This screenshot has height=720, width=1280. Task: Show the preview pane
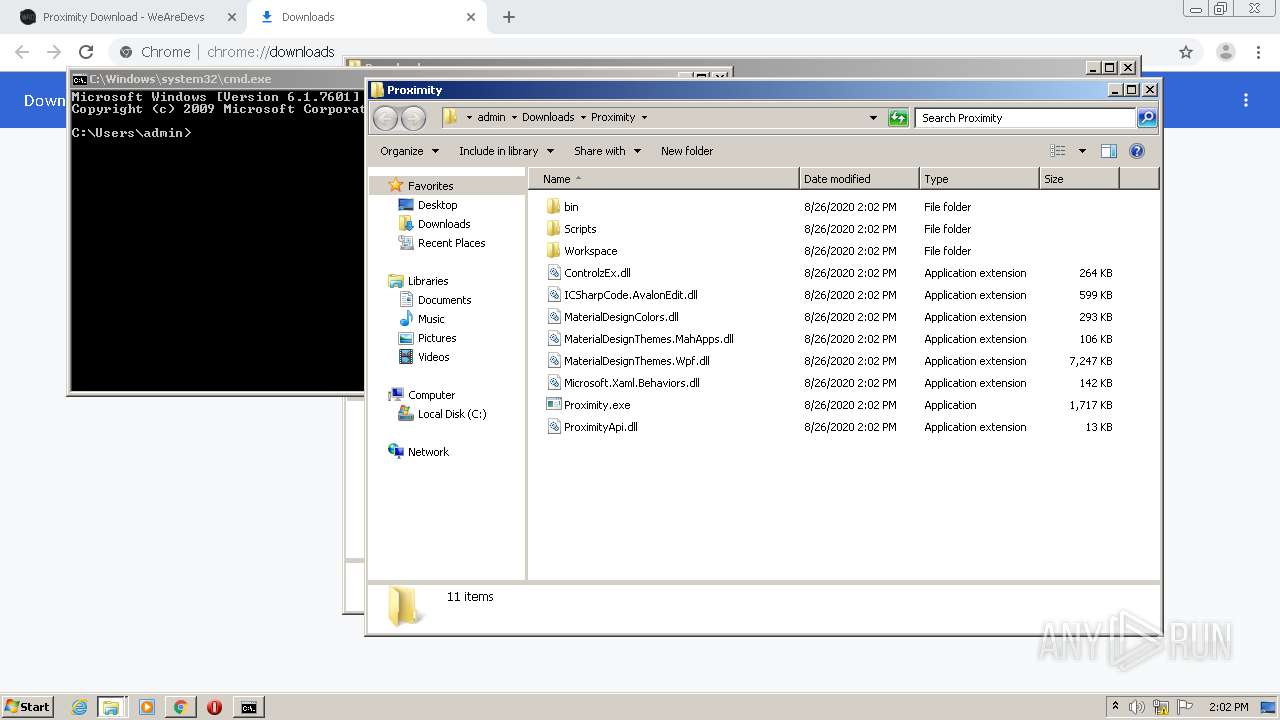point(1108,151)
